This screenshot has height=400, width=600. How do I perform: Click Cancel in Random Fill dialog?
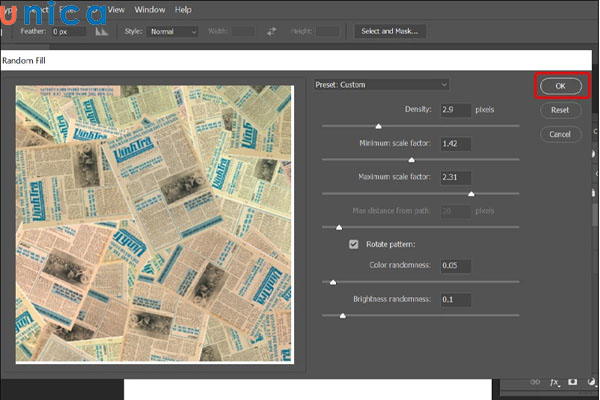pos(560,134)
